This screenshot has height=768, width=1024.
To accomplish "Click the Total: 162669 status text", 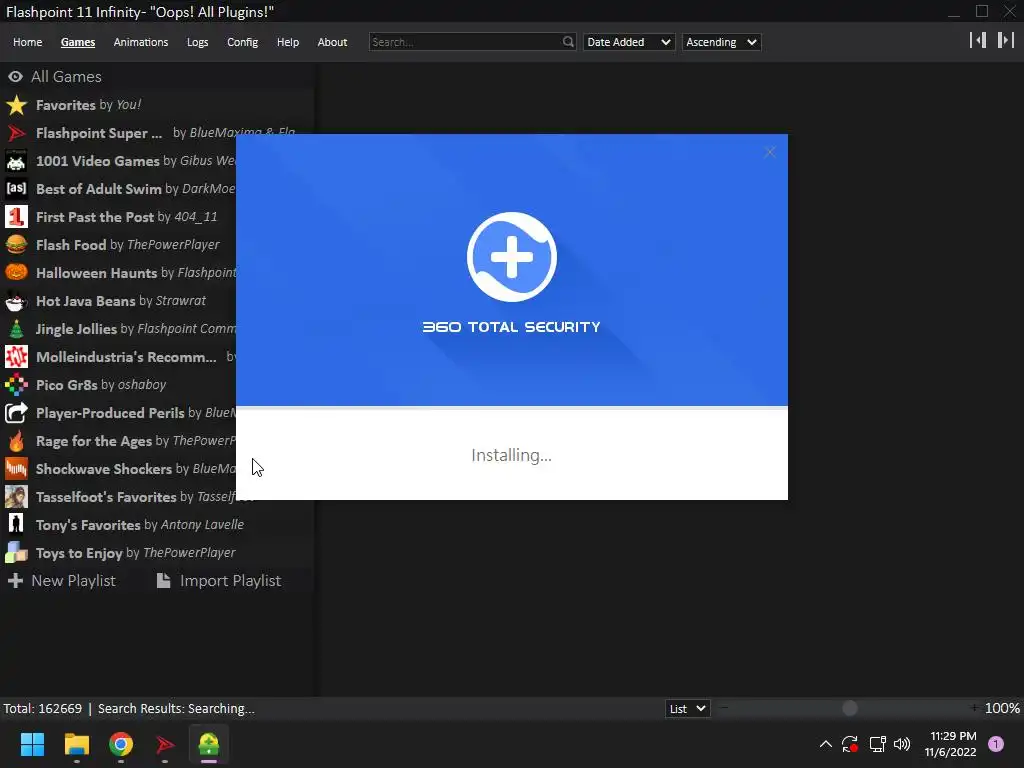I will (42, 709).
